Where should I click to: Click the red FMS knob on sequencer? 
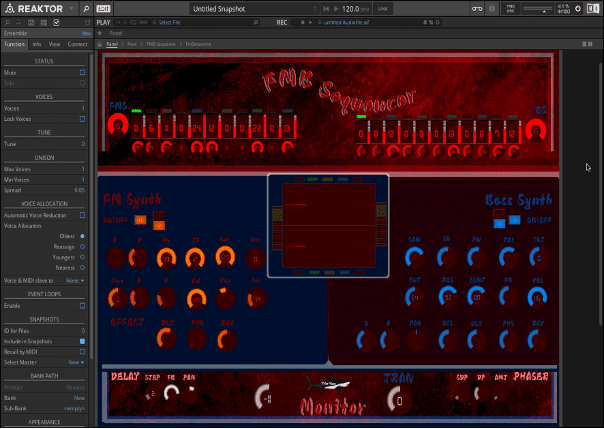point(118,127)
